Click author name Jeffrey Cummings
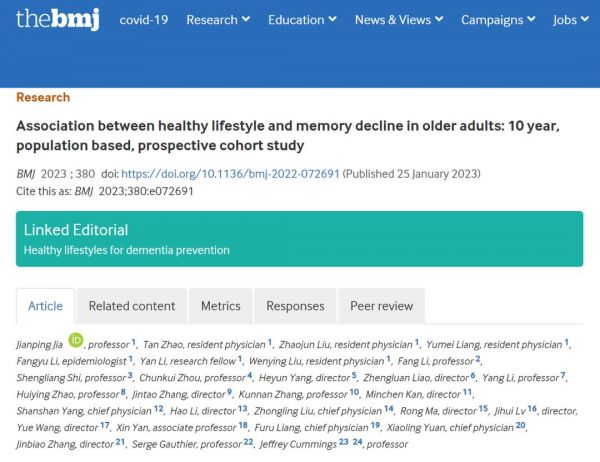The image size is (600, 462). click(297, 443)
